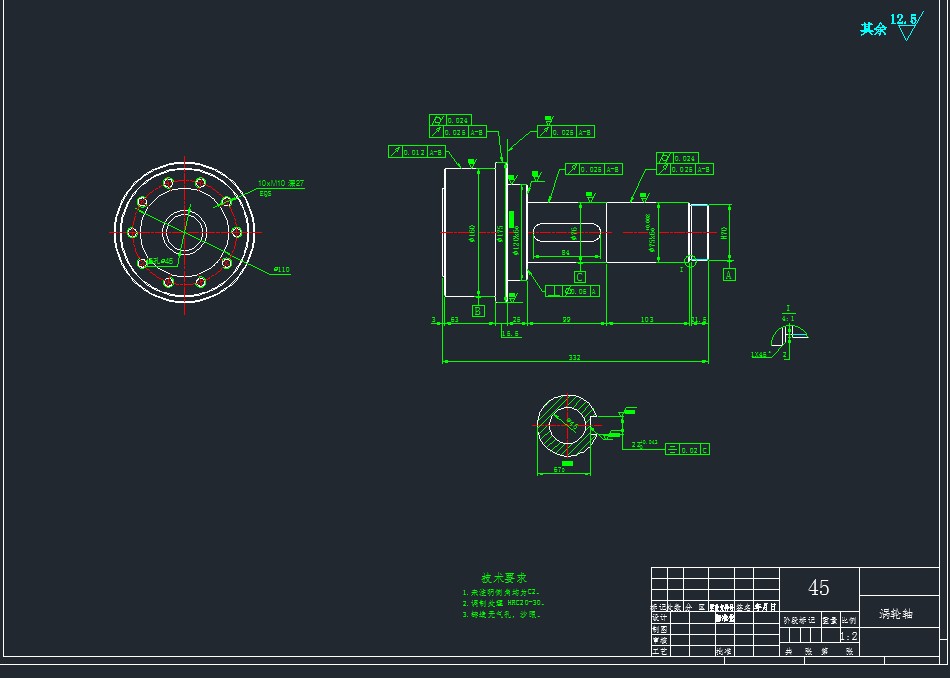950x678 pixels.
Task: Click the 制图 cell in title block
Action: pyautogui.click(x=659, y=629)
